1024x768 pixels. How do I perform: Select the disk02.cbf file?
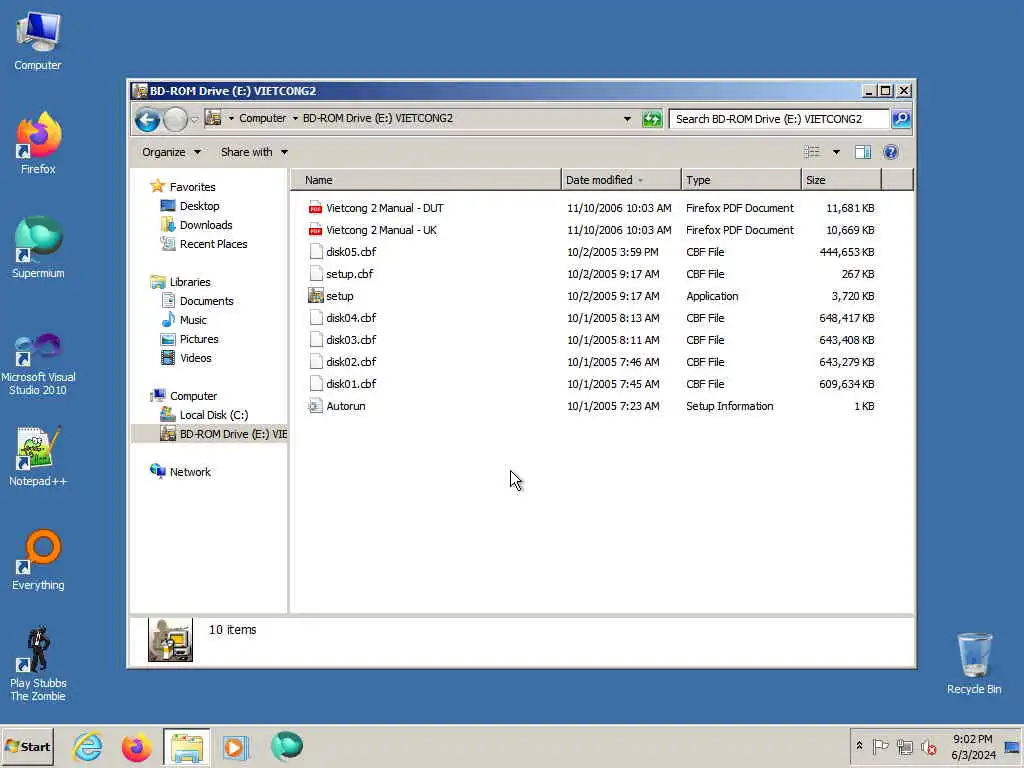[x=351, y=362]
